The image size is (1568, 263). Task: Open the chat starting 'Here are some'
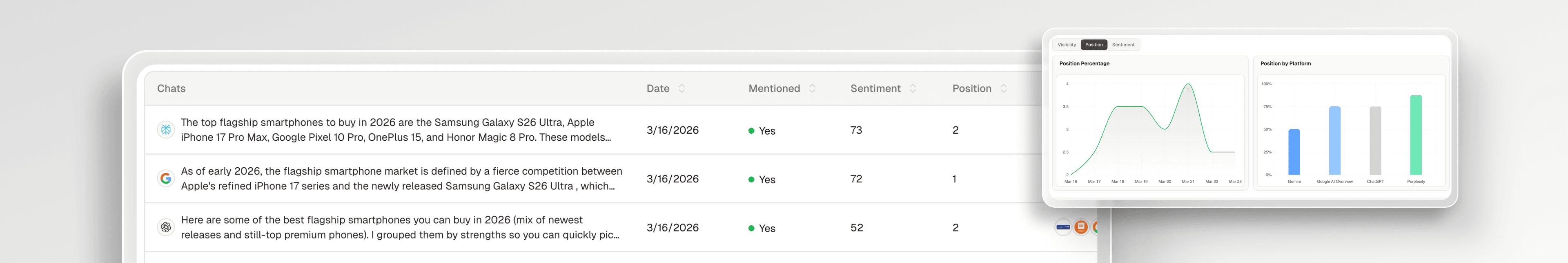pos(399,227)
